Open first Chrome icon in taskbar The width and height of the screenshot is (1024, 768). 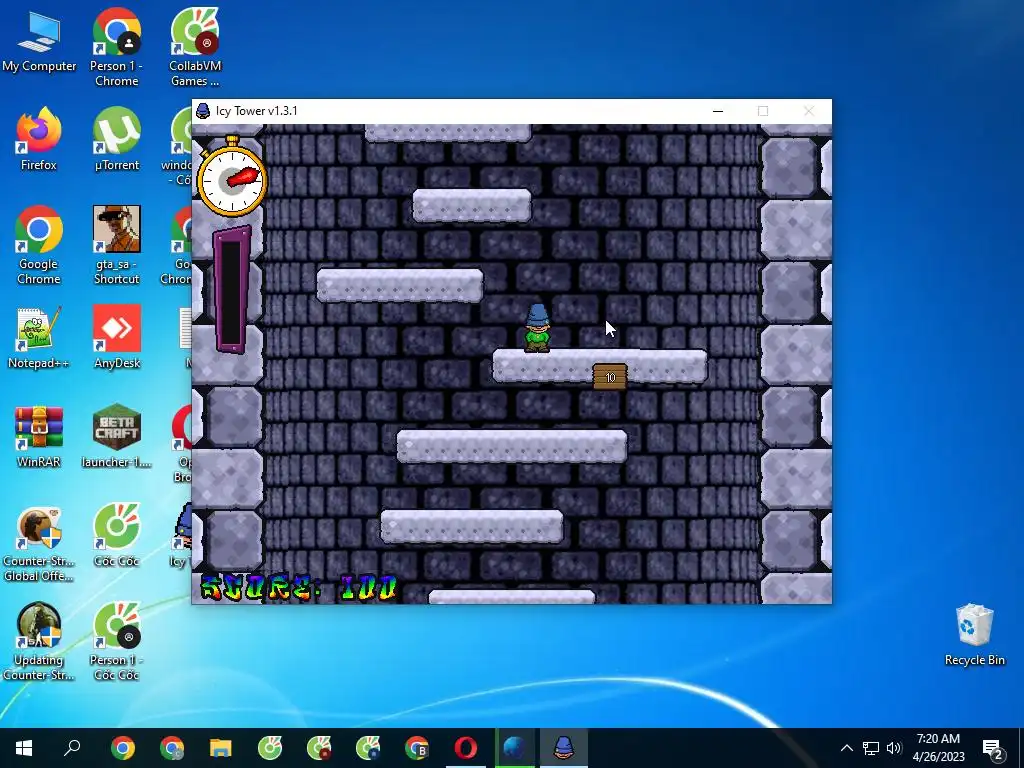point(122,748)
